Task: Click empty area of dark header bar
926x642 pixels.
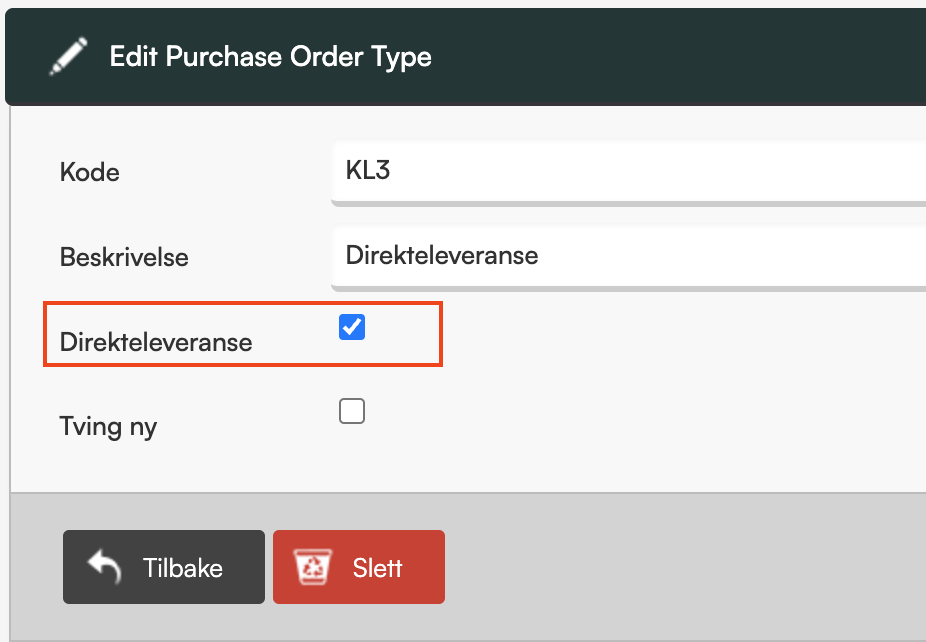Action: coord(680,56)
